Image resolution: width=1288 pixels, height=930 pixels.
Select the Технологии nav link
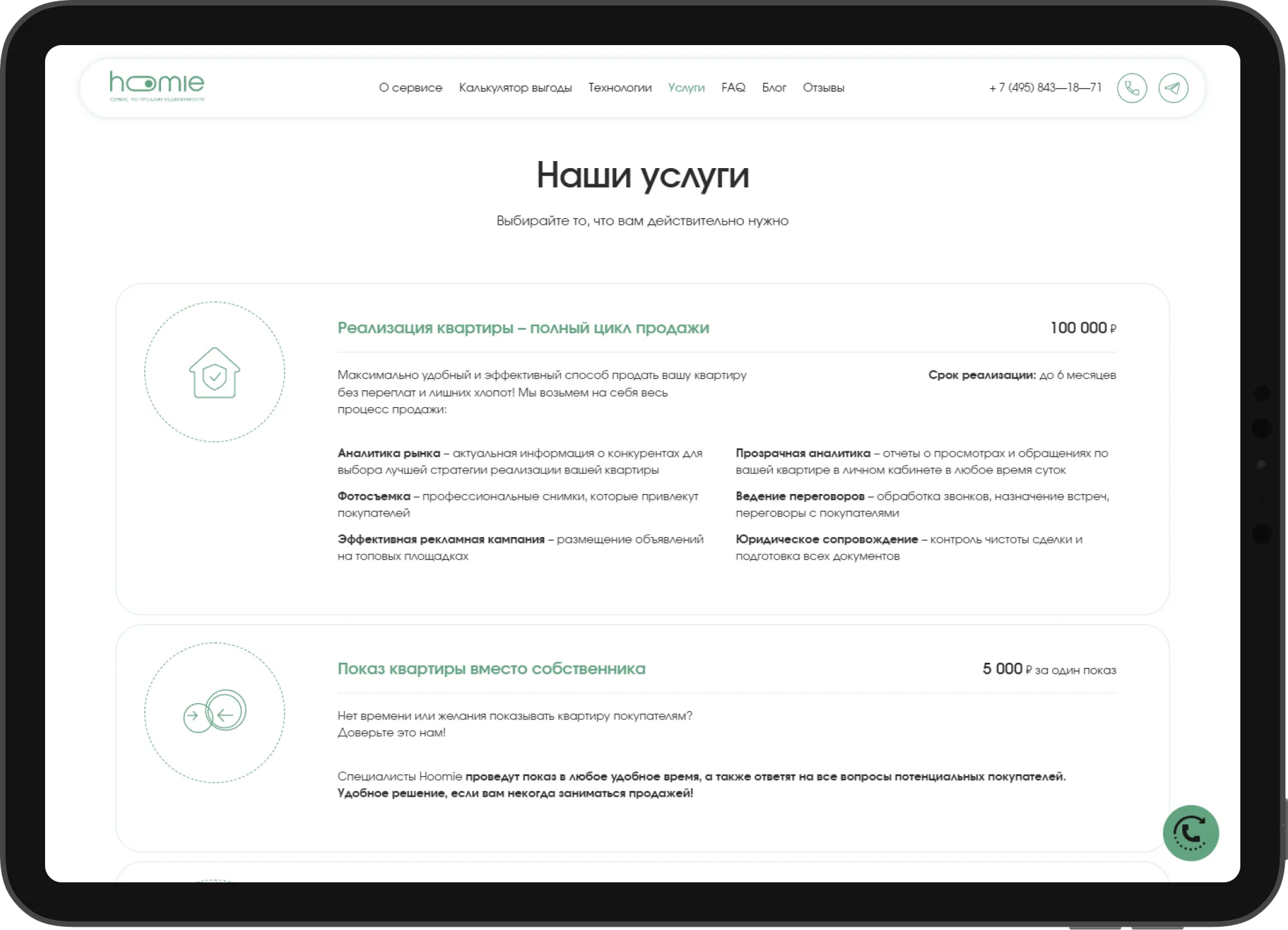click(620, 88)
